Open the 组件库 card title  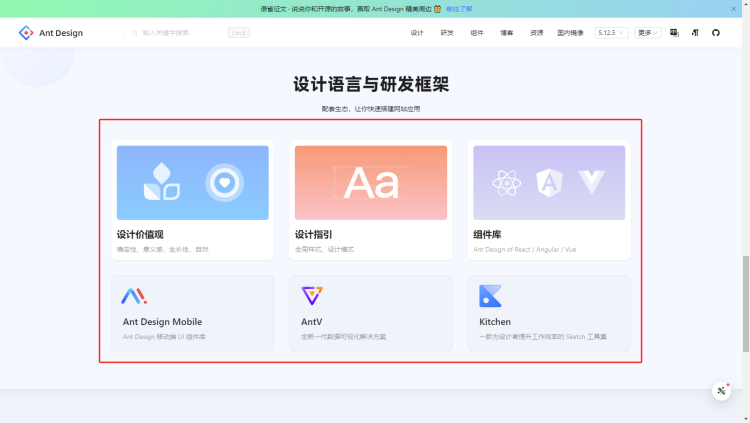(x=487, y=234)
